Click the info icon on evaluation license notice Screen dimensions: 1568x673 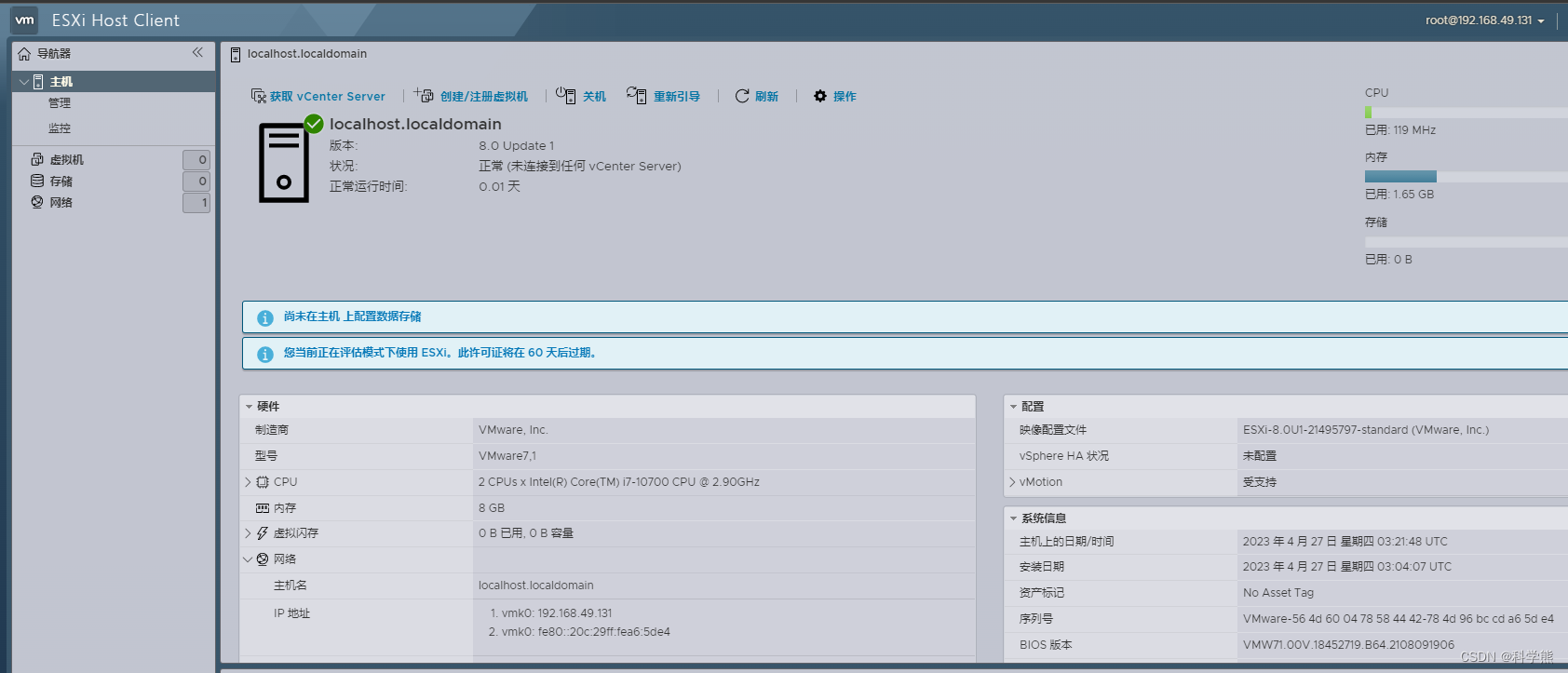click(265, 355)
